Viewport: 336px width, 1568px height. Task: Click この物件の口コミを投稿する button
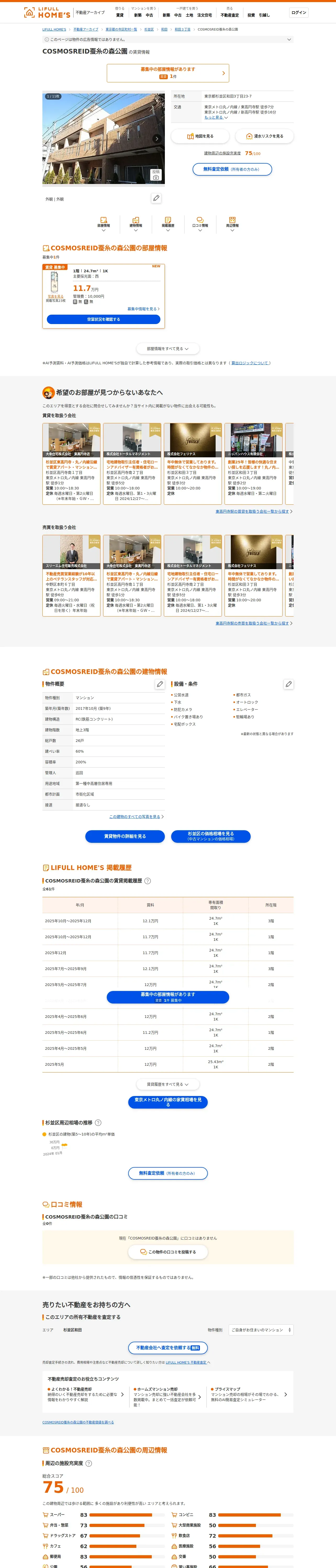(x=168, y=1252)
